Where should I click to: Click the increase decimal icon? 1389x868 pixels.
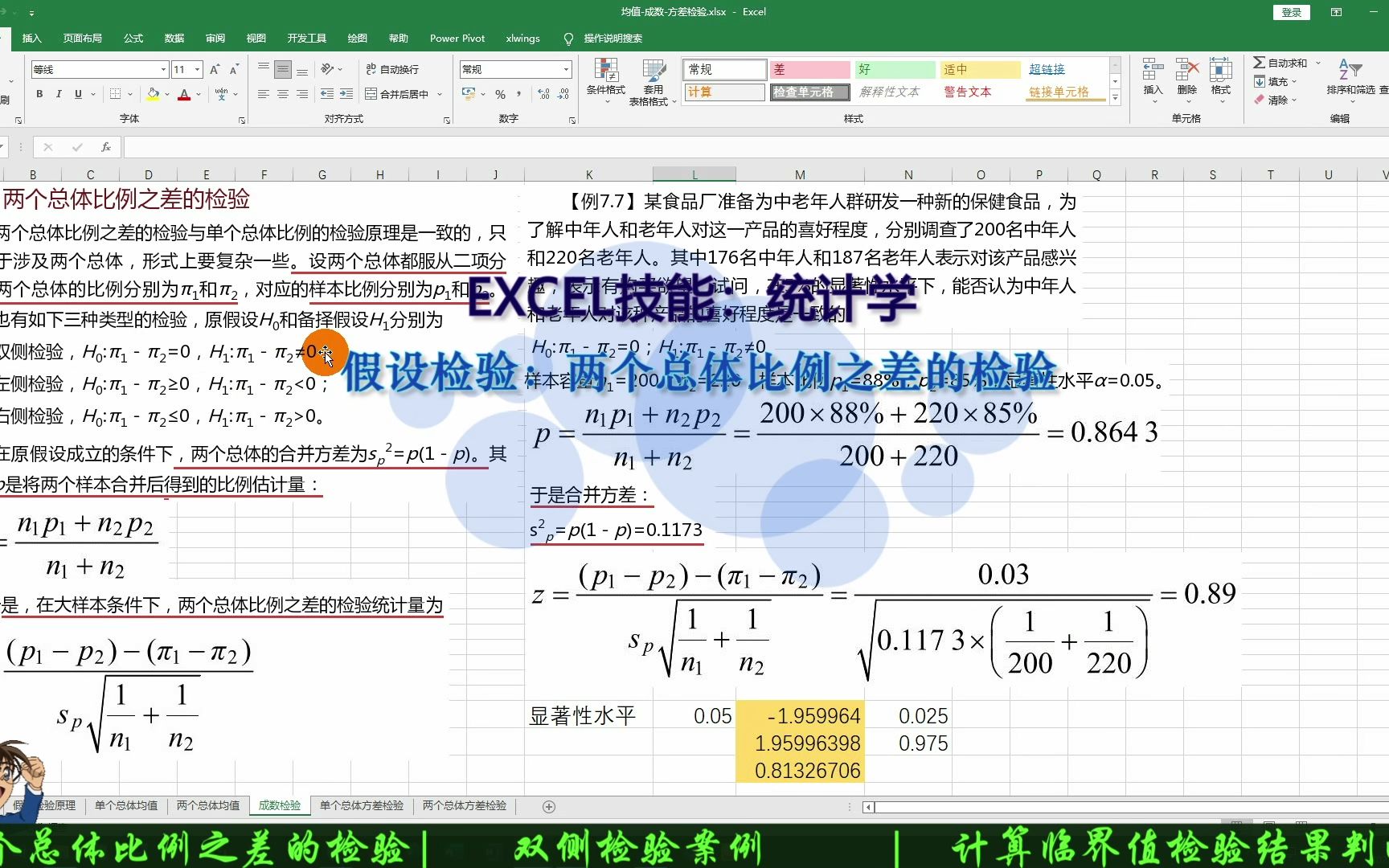543,92
